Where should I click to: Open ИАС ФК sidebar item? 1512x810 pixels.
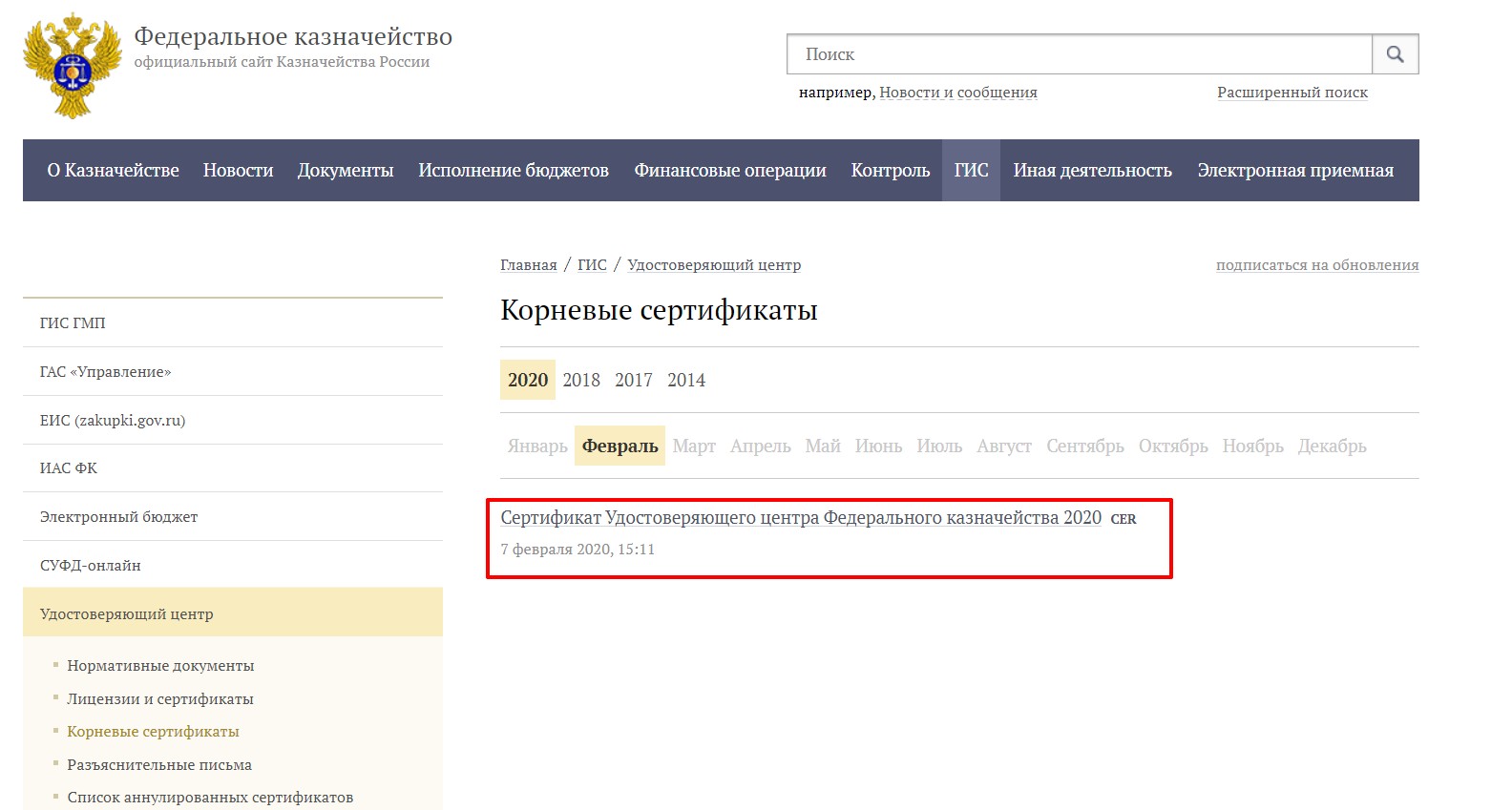(x=233, y=468)
